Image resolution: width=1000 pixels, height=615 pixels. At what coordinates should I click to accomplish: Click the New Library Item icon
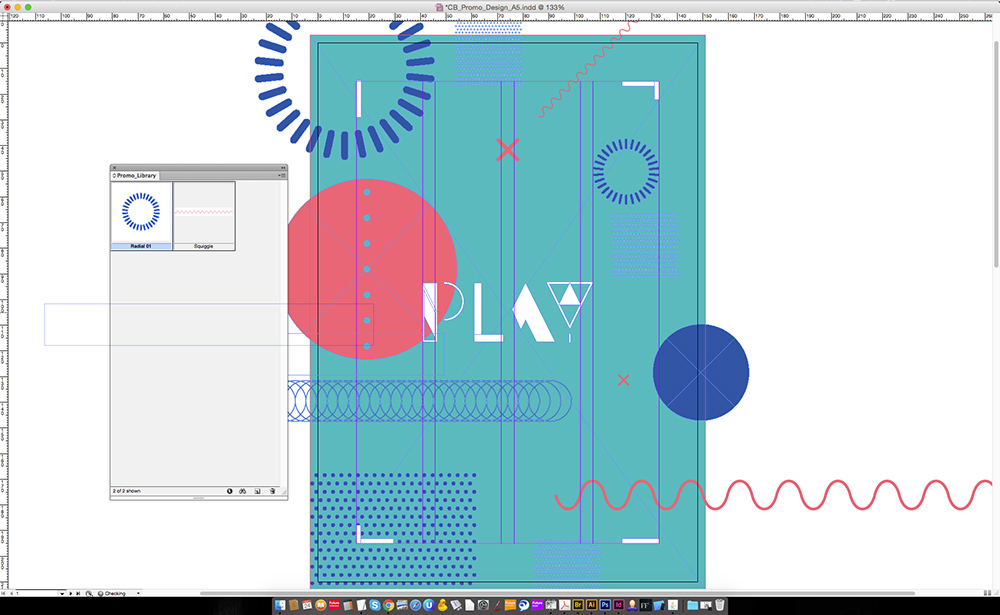(257, 491)
